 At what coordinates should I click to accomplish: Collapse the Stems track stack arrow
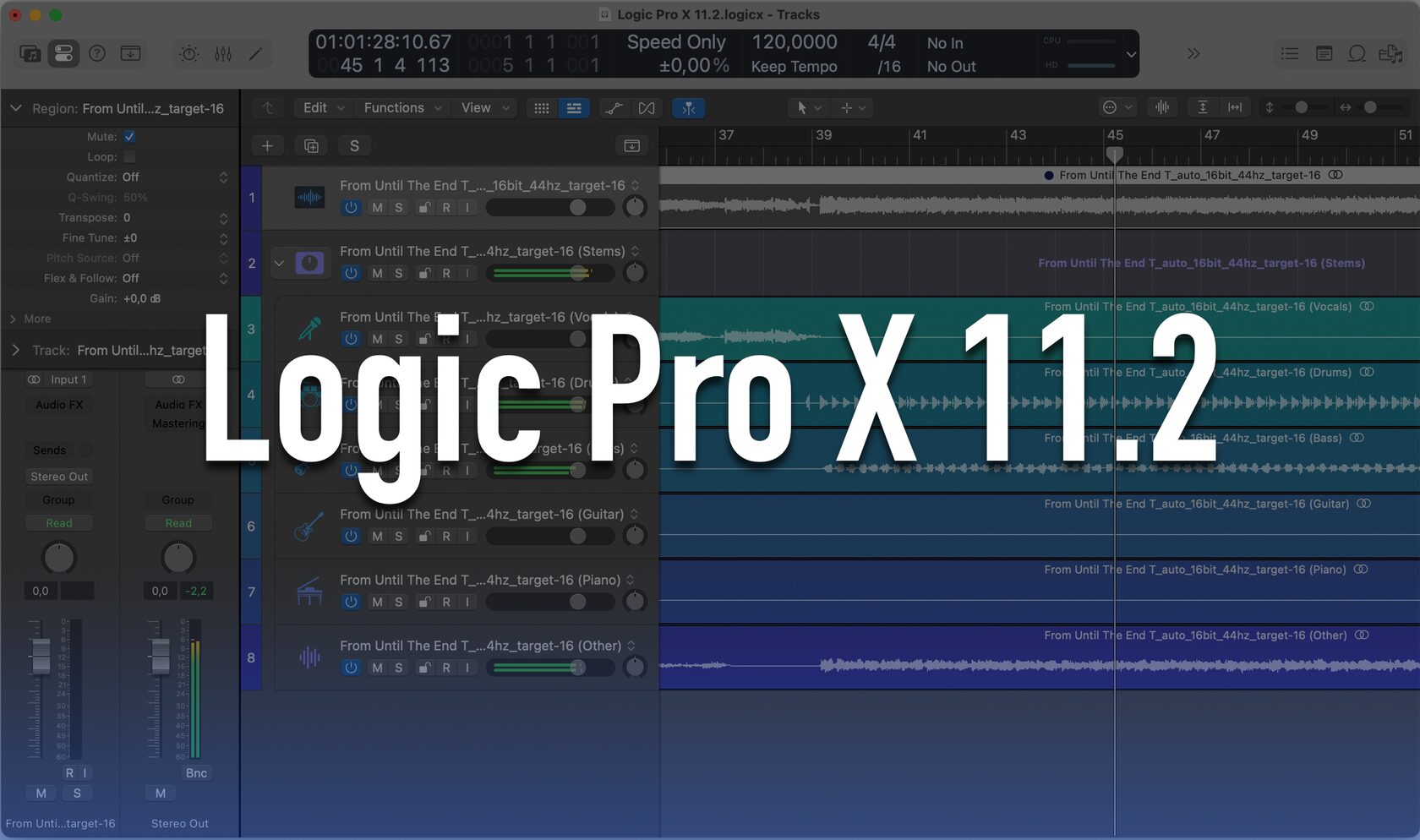[x=278, y=264]
